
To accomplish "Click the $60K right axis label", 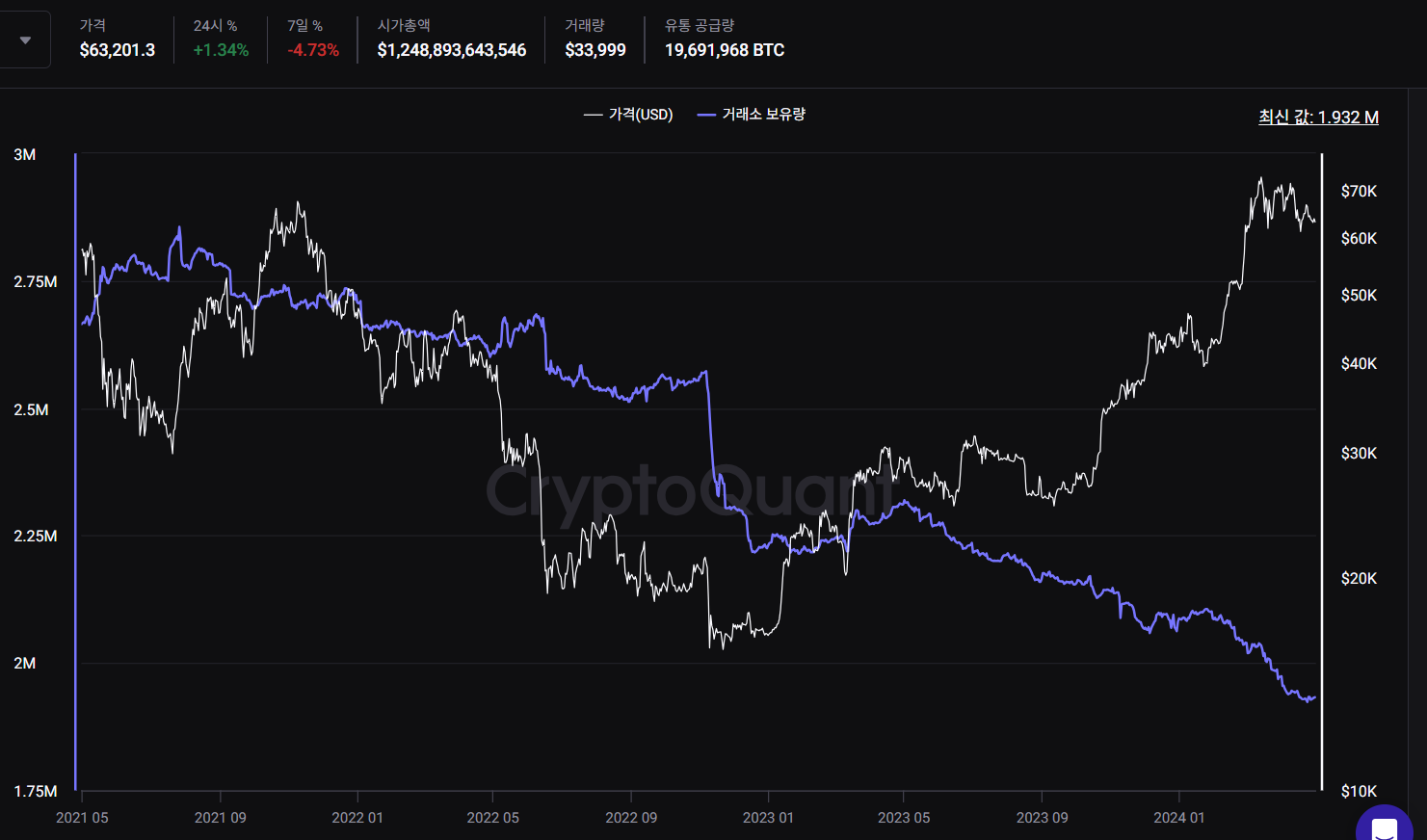I will click(x=1359, y=239).
